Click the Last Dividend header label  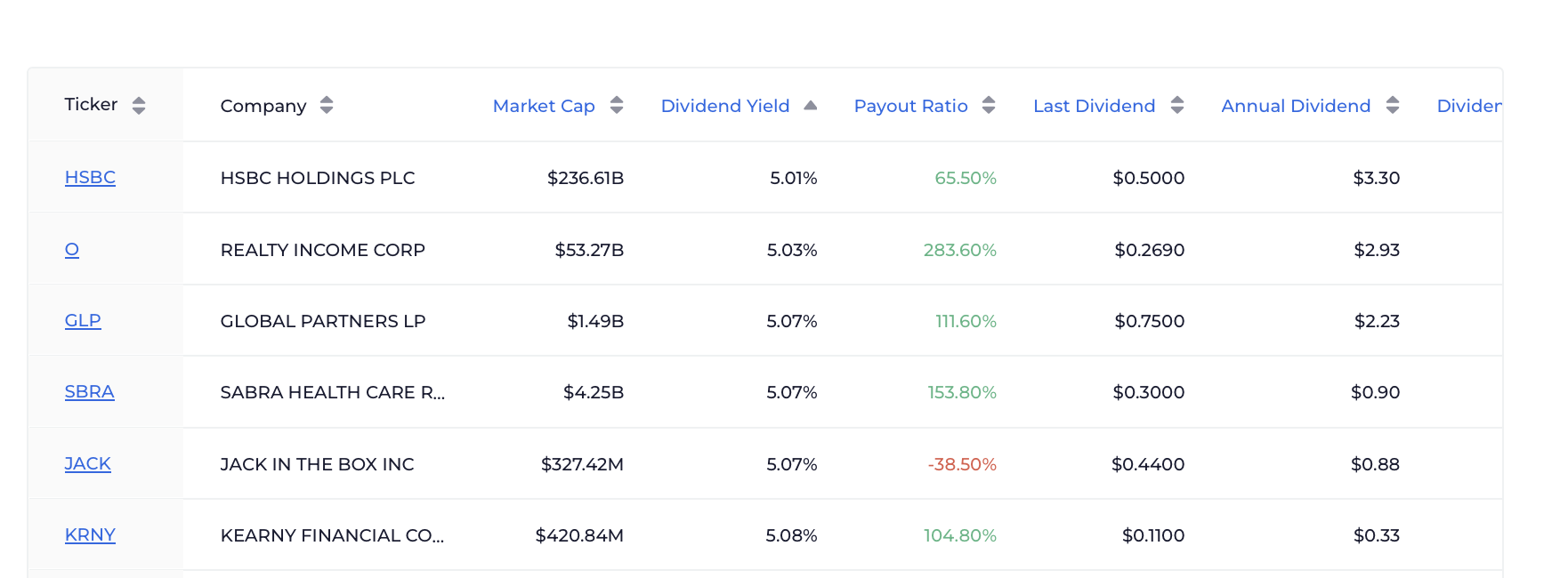(1094, 106)
